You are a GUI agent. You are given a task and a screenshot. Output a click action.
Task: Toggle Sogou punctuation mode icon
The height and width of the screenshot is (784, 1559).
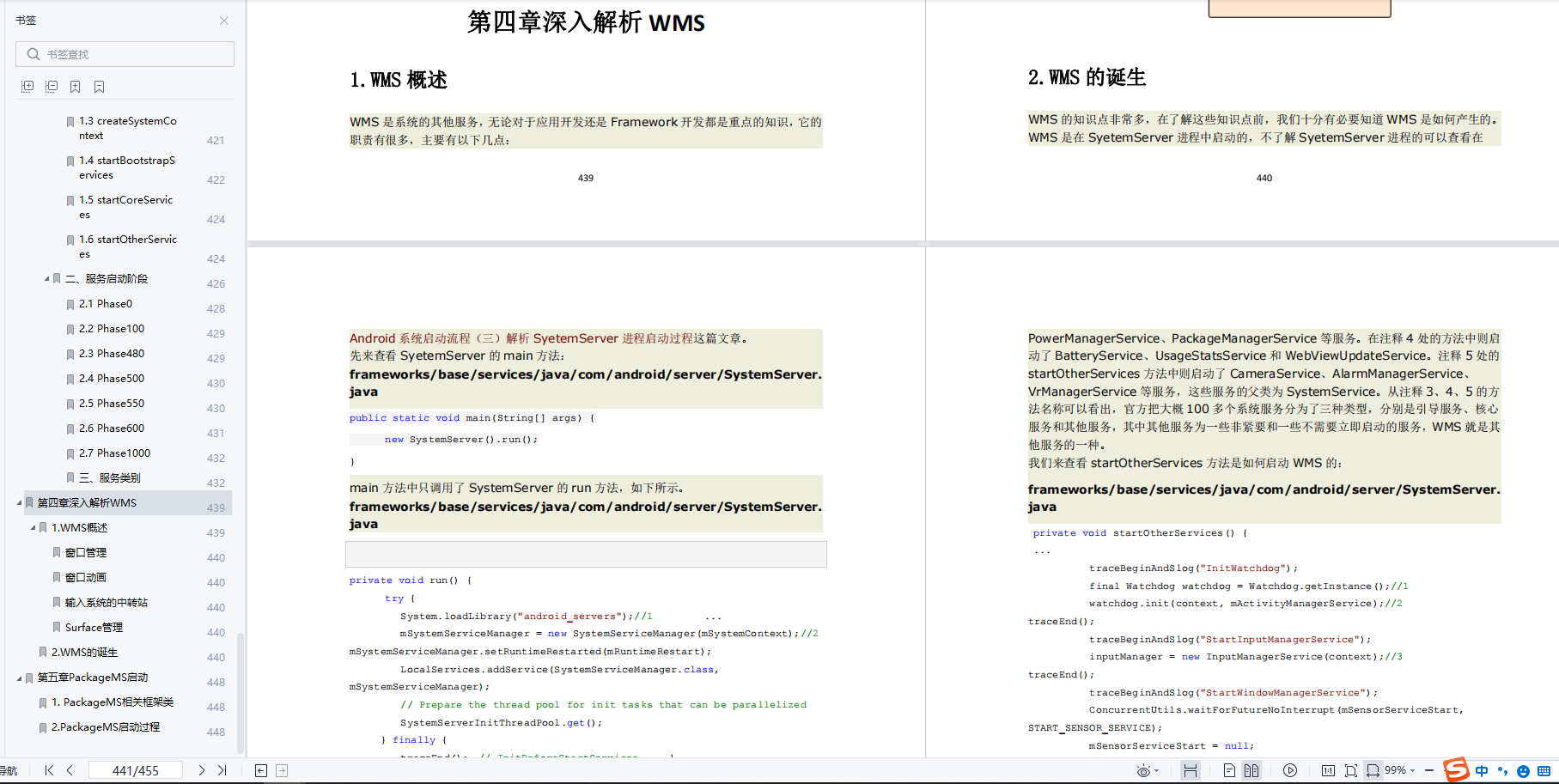(1502, 771)
